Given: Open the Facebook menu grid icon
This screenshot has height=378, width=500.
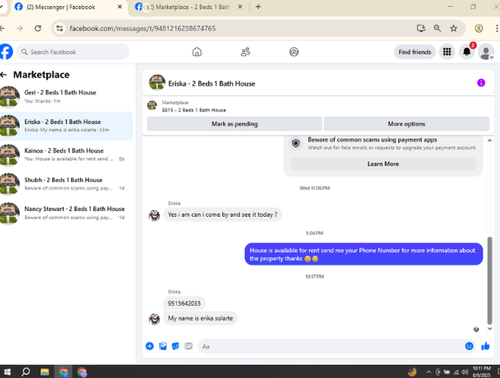Looking at the screenshot, I should pos(447,52).
